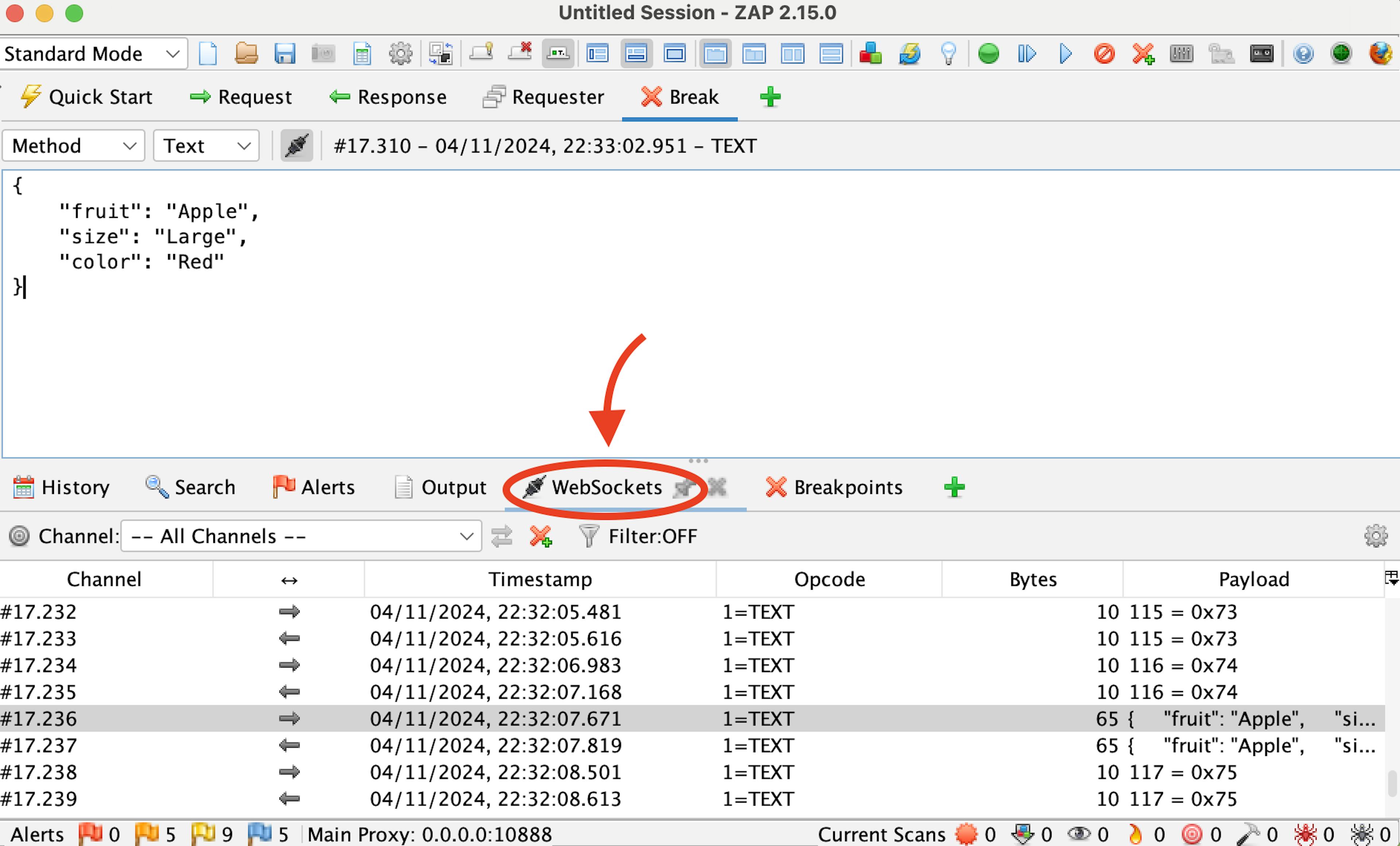Open the All Channels combo box

[x=301, y=536]
